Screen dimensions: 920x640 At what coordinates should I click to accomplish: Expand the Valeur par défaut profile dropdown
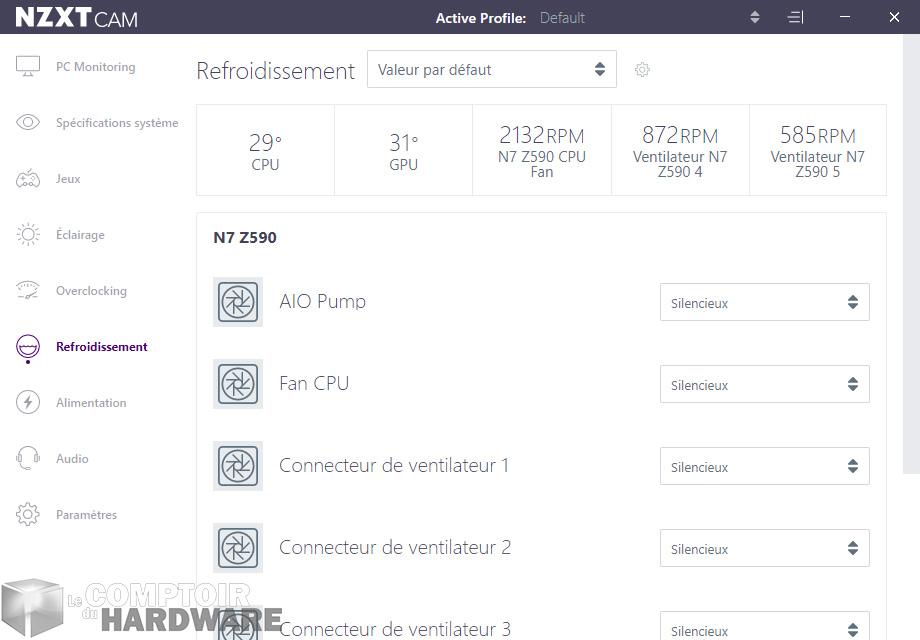(491, 70)
